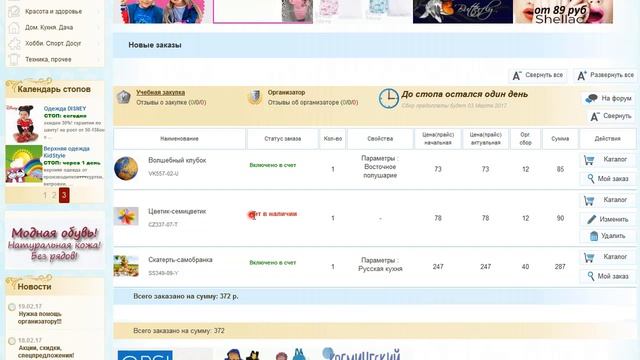Select calendar page 3
This screenshot has width=640, height=360.
64,196
